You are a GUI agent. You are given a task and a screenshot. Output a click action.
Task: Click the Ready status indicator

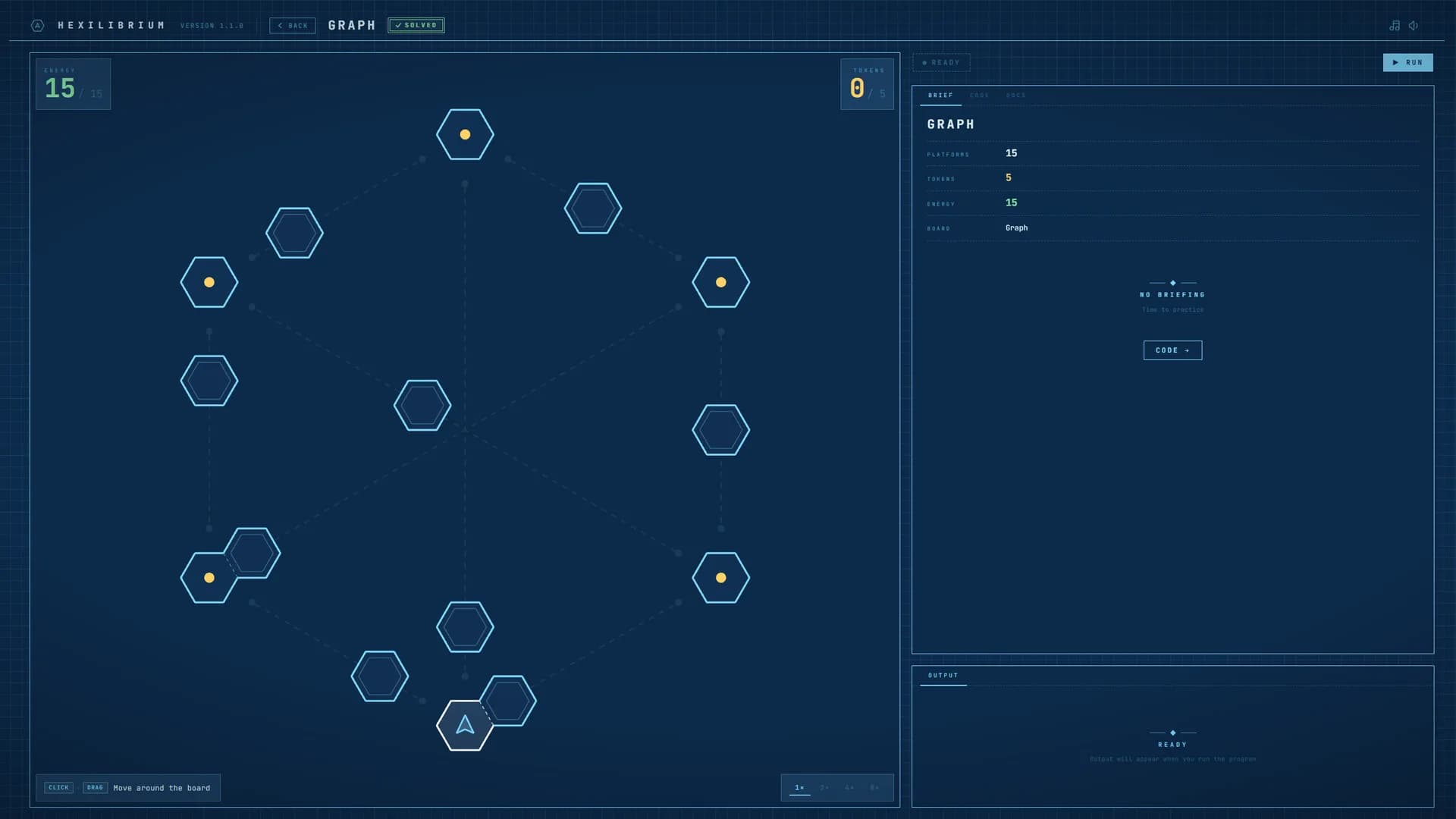pyautogui.click(x=941, y=63)
